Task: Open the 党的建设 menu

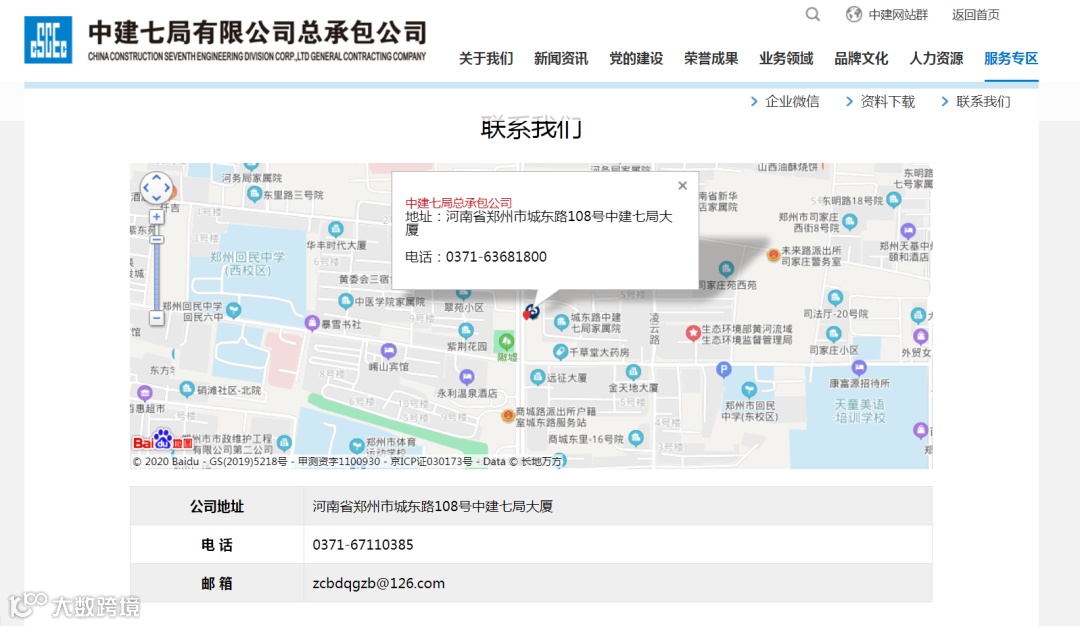Action: click(636, 59)
